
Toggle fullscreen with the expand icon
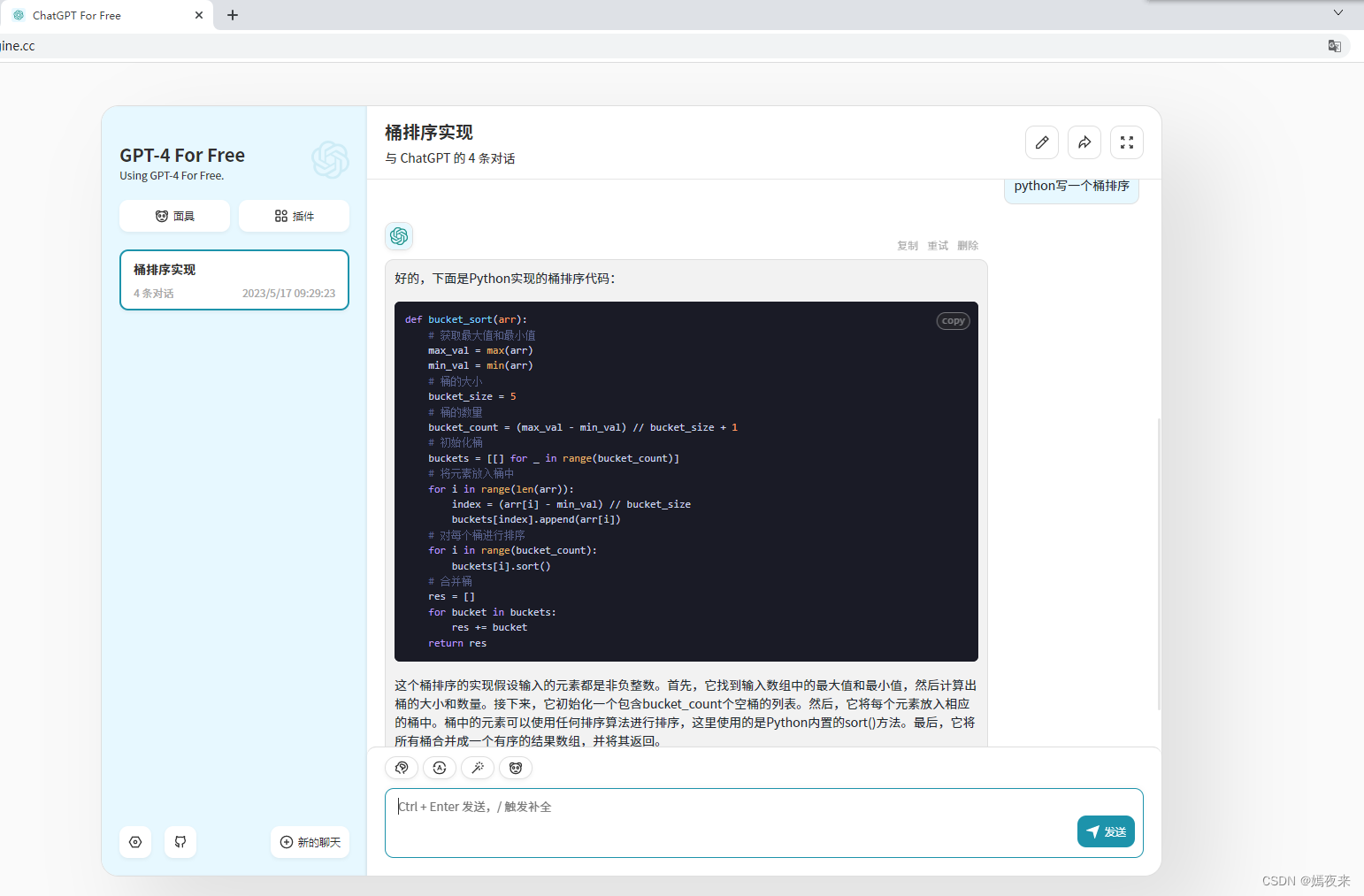click(x=1127, y=142)
